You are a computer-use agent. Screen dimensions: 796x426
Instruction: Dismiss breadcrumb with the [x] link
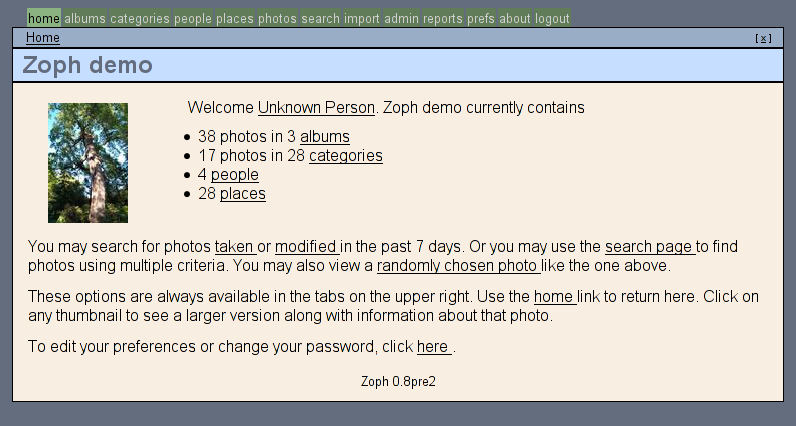tap(763, 39)
